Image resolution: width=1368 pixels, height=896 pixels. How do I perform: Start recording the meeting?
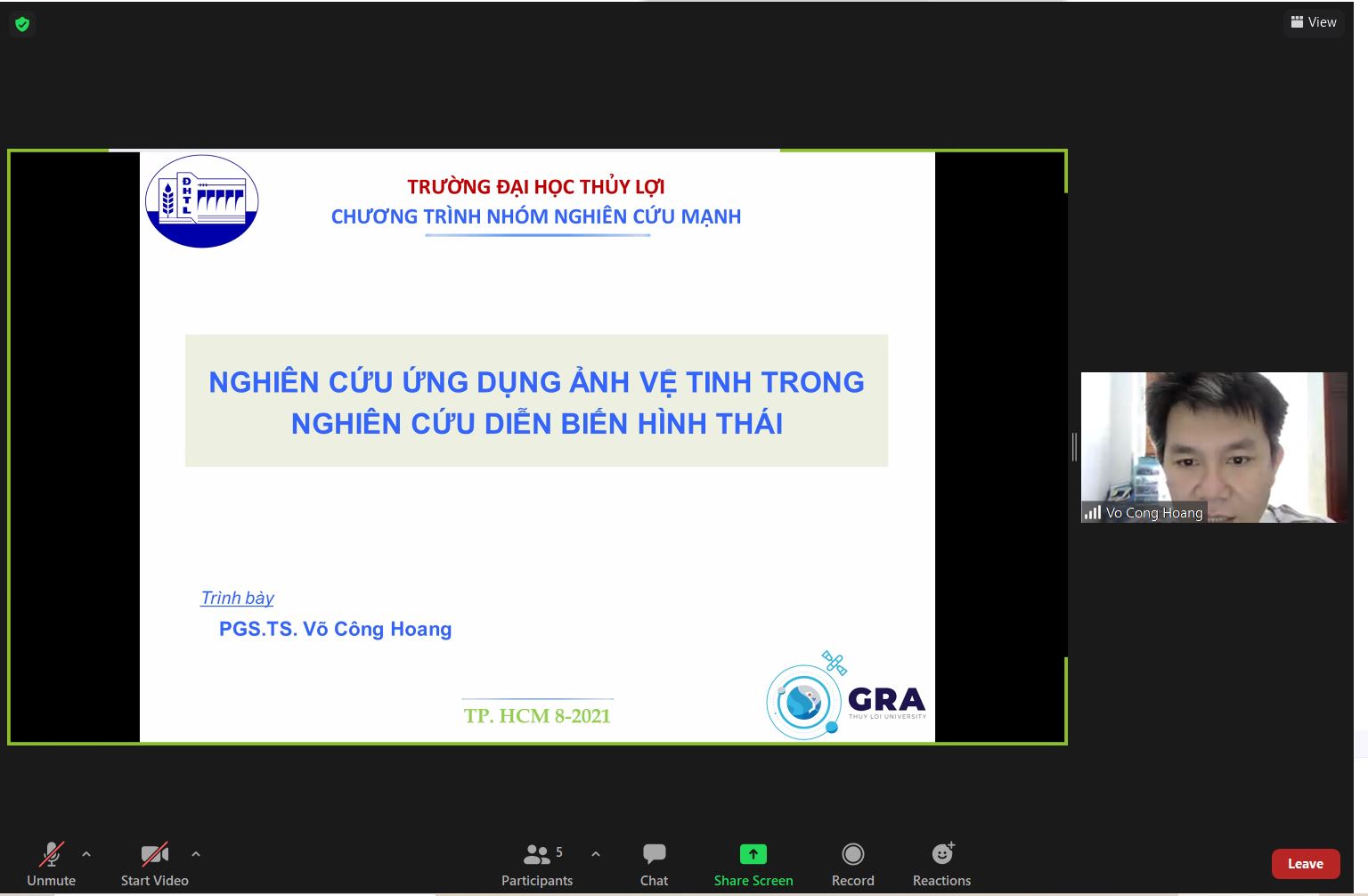[x=852, y=864]
